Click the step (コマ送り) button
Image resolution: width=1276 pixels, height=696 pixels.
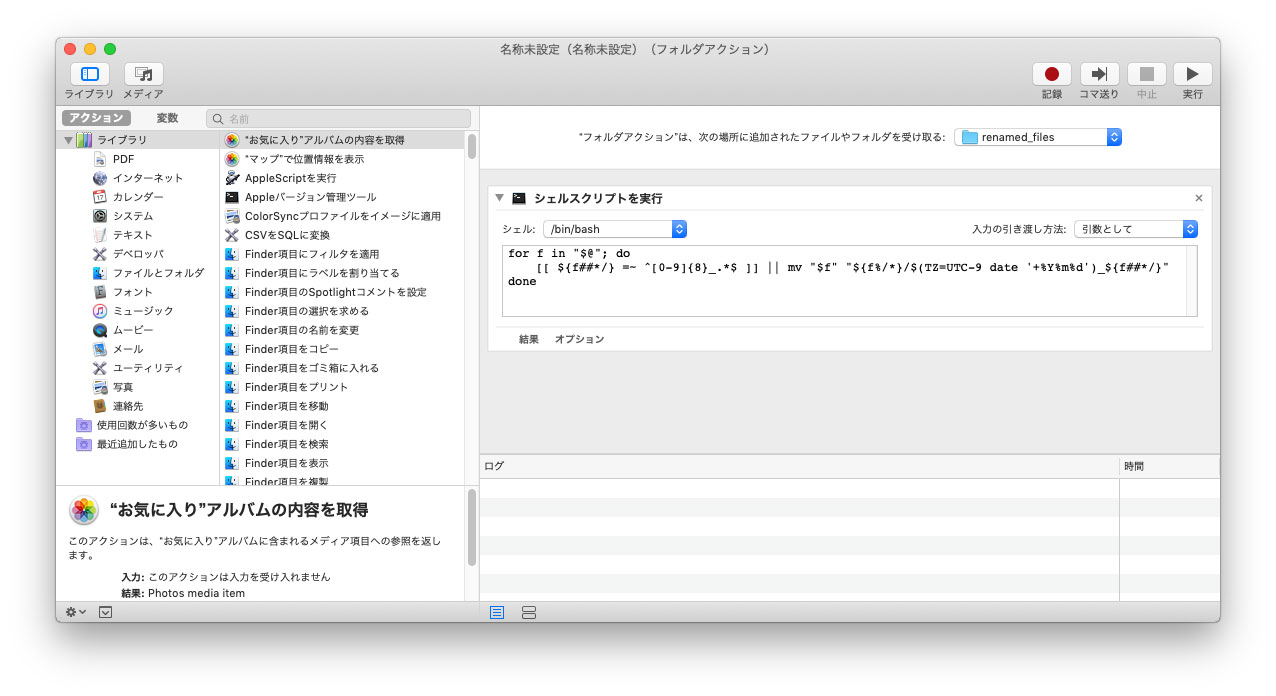click(1099, 74)
